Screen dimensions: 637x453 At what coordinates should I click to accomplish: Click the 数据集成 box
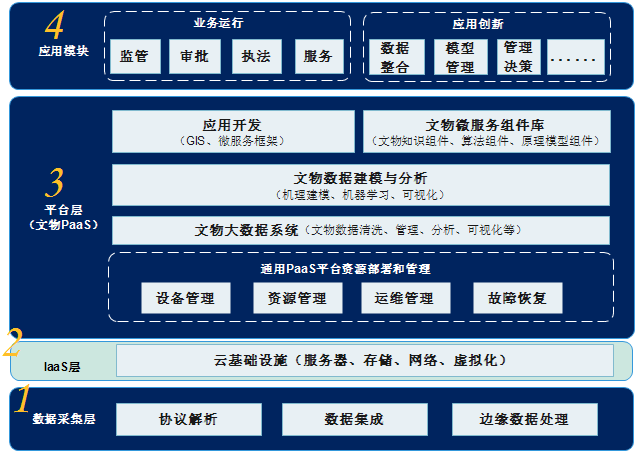[x=354, y=418]
